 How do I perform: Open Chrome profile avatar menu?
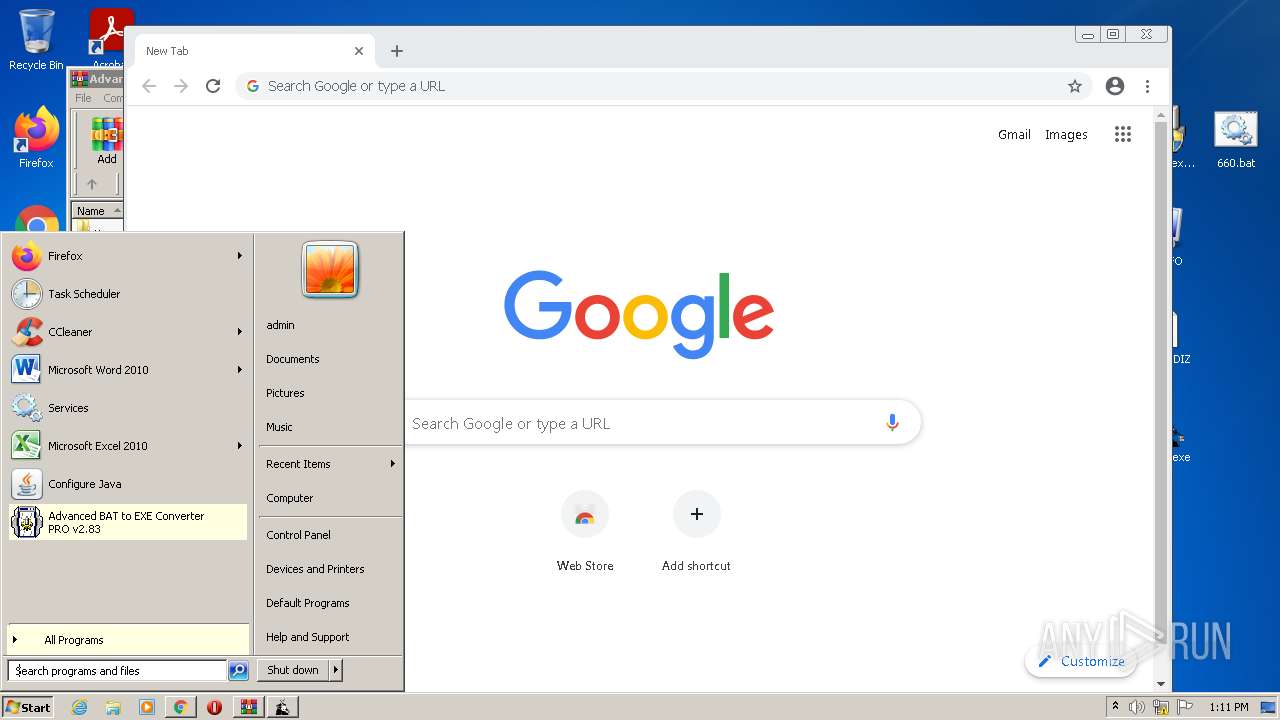(x=1115, y=86)
